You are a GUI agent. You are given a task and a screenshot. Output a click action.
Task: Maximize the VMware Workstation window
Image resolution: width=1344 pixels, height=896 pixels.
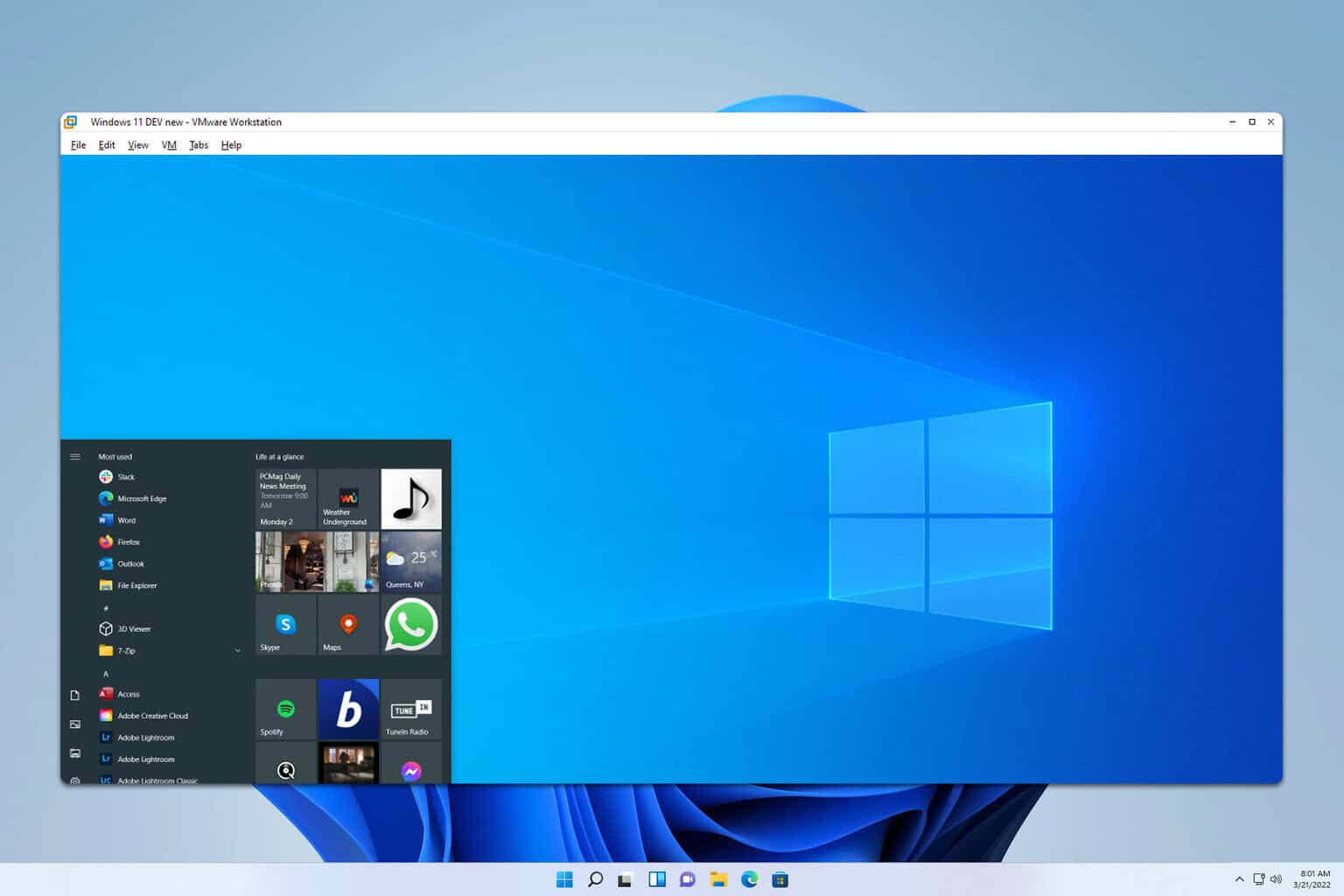pos(1252,122)
